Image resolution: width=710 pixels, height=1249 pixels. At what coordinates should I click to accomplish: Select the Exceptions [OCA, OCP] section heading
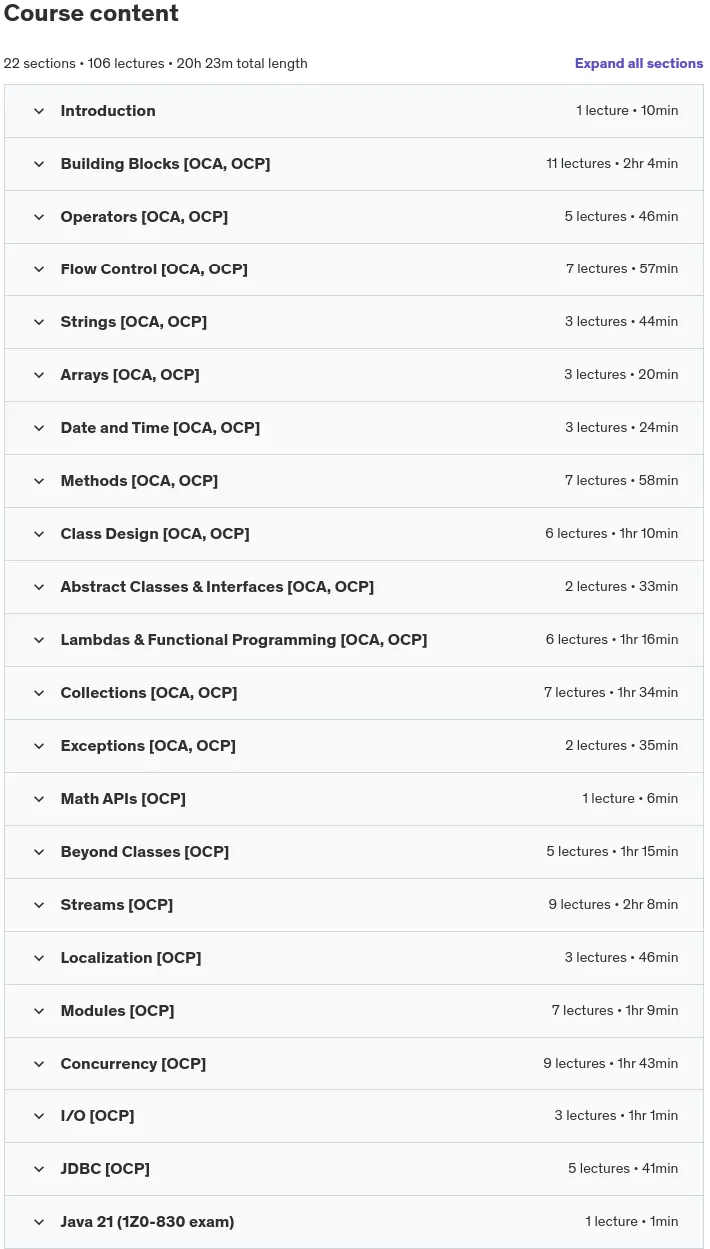(148, 746)
